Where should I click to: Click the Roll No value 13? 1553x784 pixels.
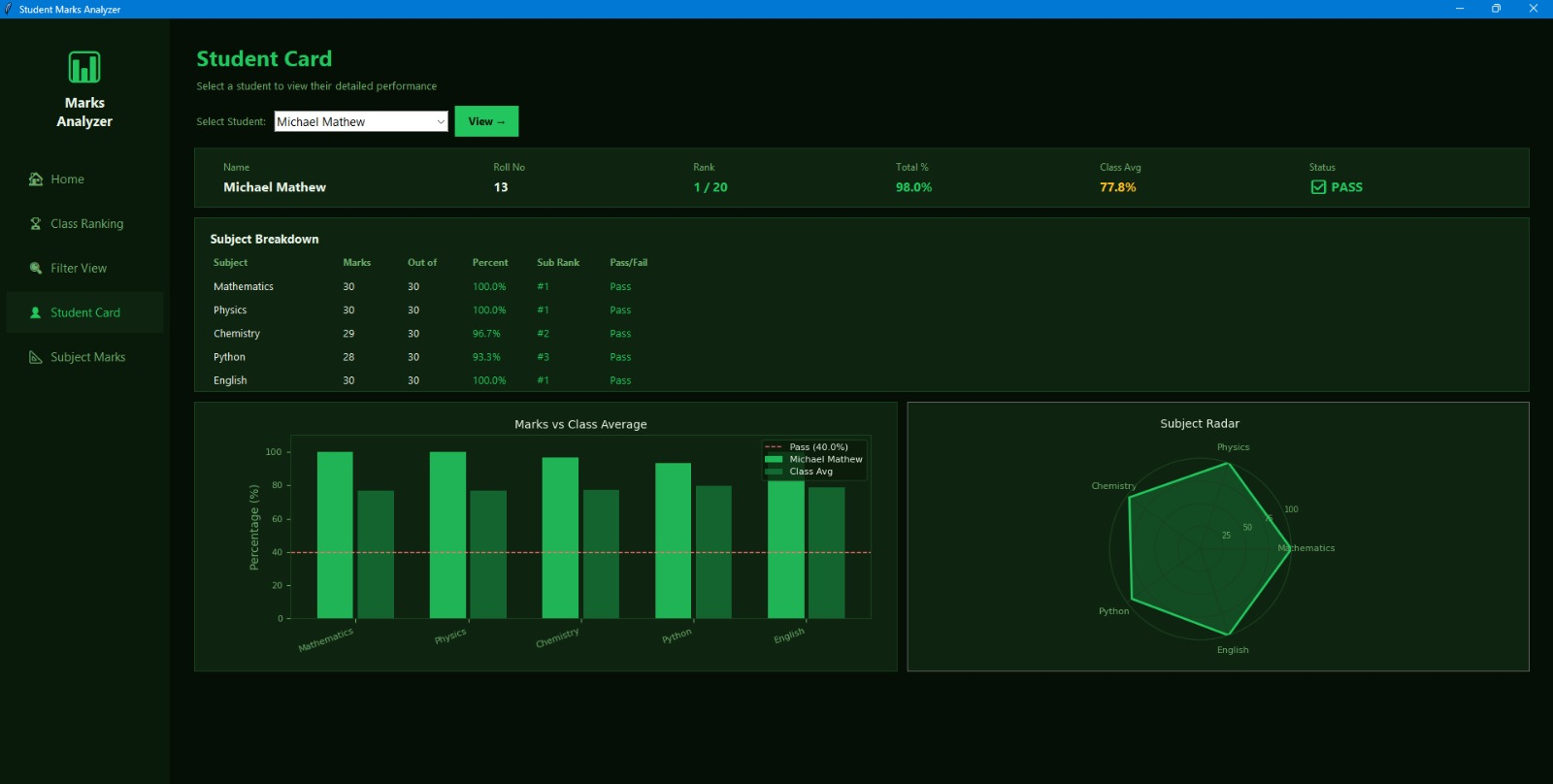pos(501,187)
